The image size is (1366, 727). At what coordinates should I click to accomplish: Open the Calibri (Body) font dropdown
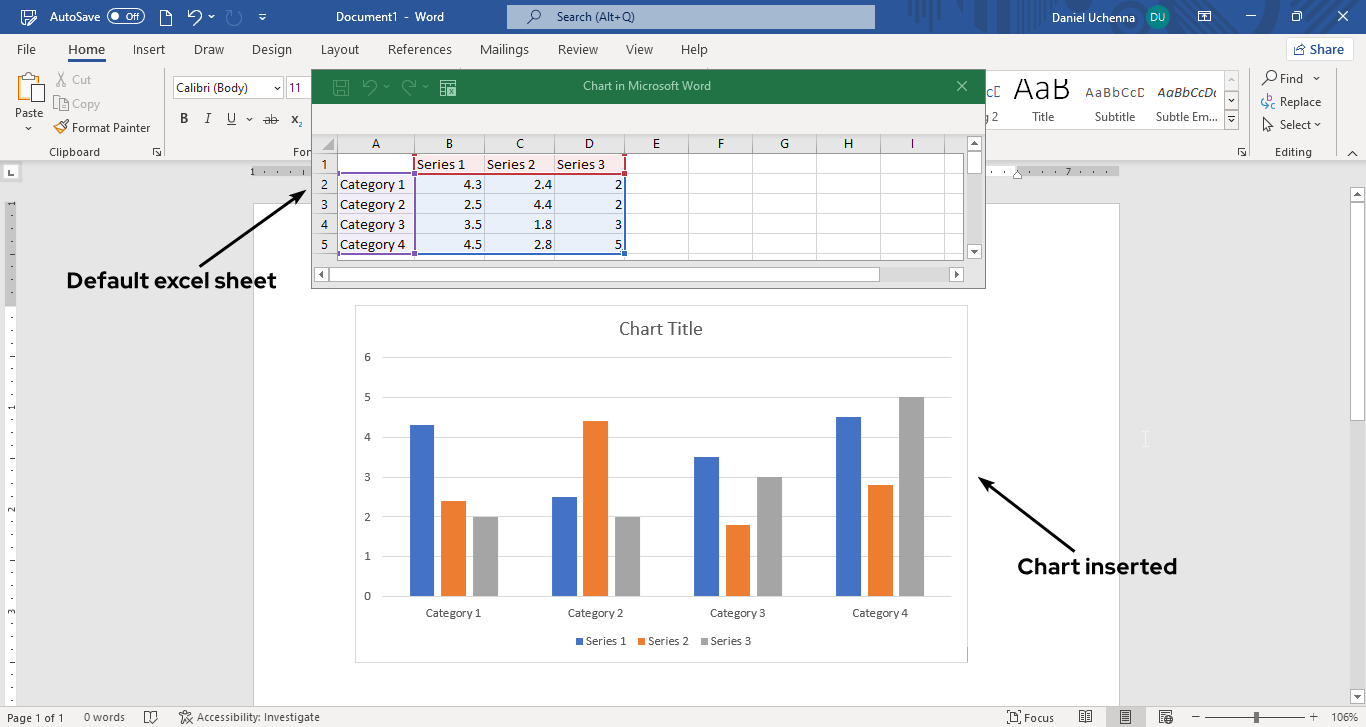(x=277, y=88)
